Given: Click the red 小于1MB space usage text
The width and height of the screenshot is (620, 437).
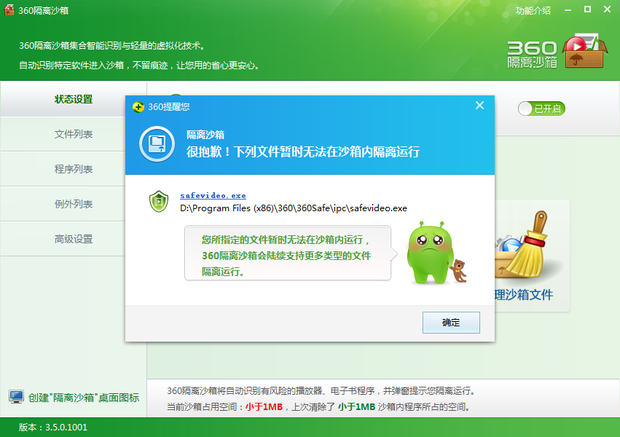Looking at the screenshot, I should pyautogui.click(x=264, y=407).
